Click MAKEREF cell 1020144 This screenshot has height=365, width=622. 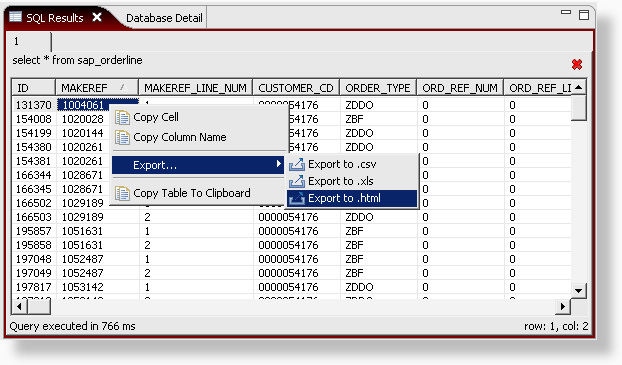(x=83, y=133)
